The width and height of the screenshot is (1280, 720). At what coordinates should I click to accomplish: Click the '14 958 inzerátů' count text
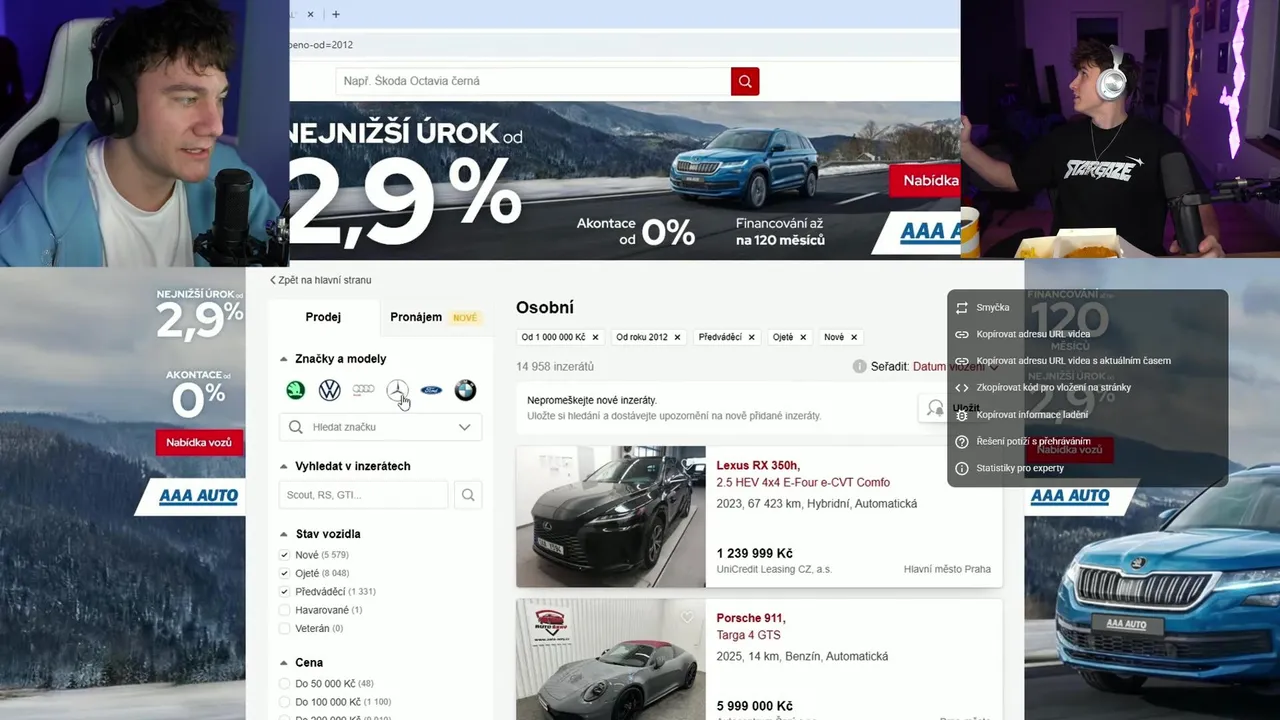coord(555,367)
